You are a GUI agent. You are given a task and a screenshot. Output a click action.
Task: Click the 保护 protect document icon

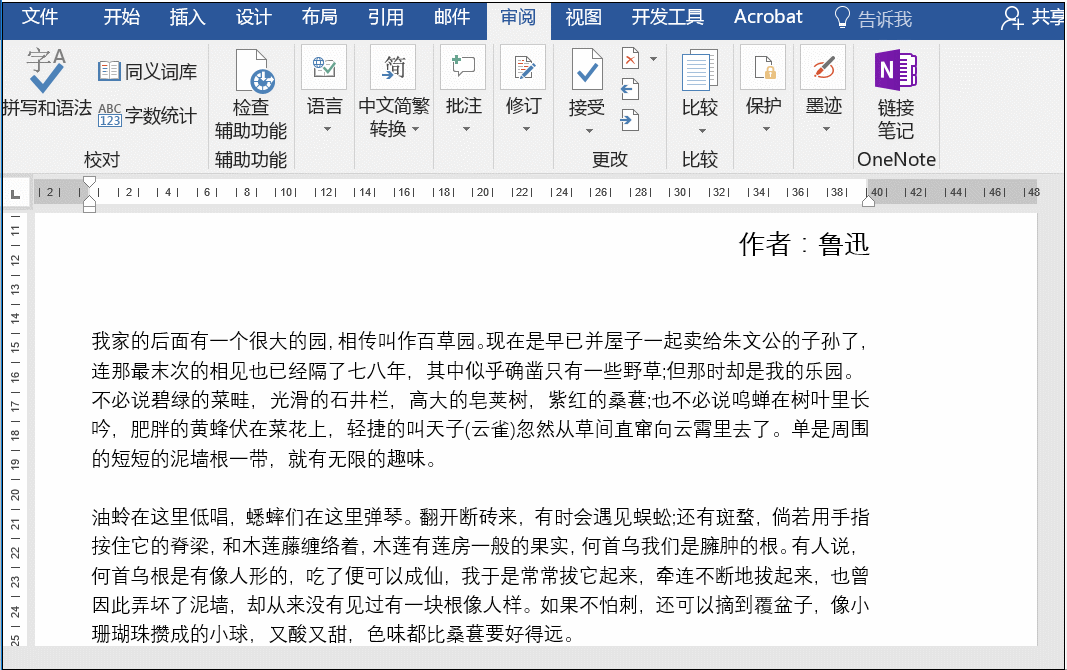764,67
